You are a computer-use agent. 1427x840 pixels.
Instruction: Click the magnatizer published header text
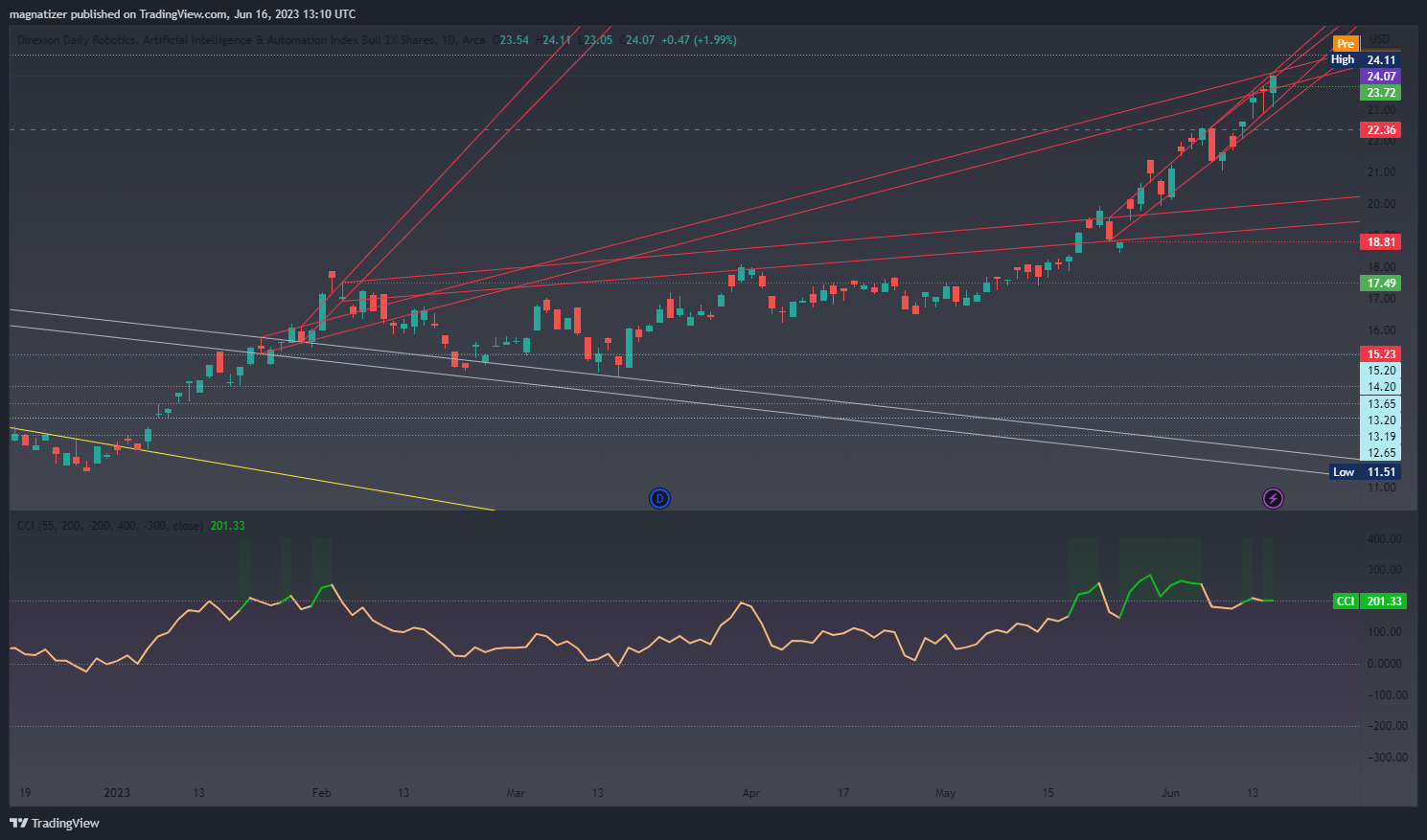[x=182, y=13]
